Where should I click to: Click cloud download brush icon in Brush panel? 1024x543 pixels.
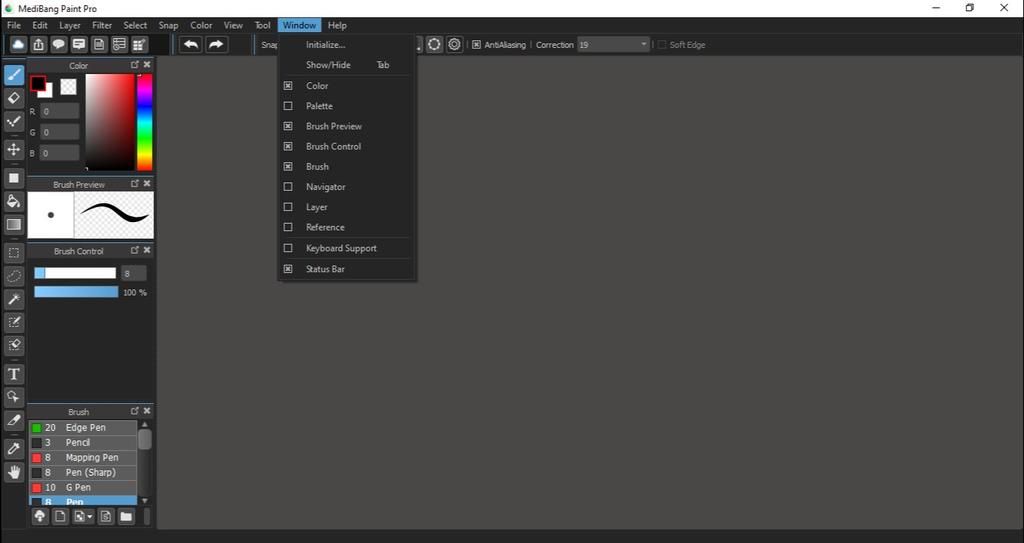[x=40, y=517]
